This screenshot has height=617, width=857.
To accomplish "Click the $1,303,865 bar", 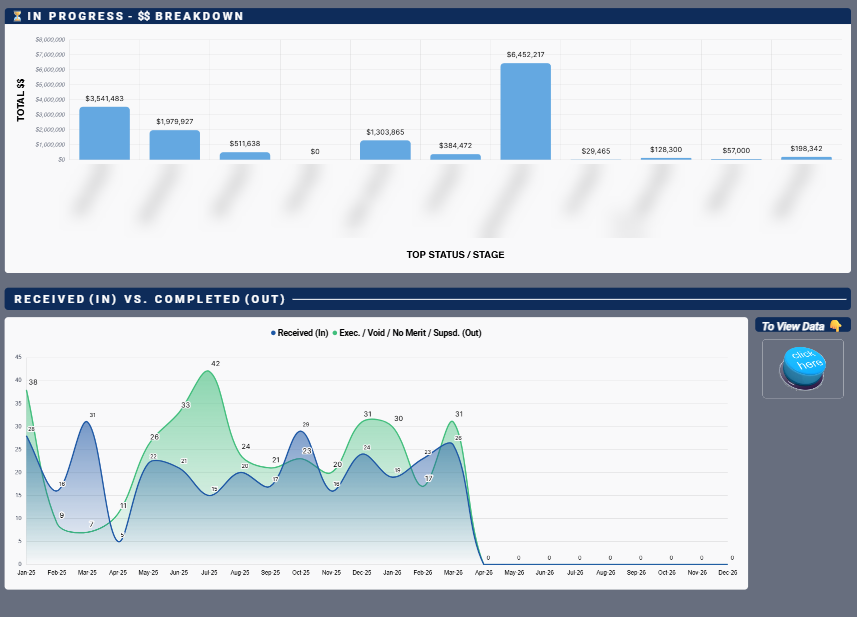I will click(385, 150).
